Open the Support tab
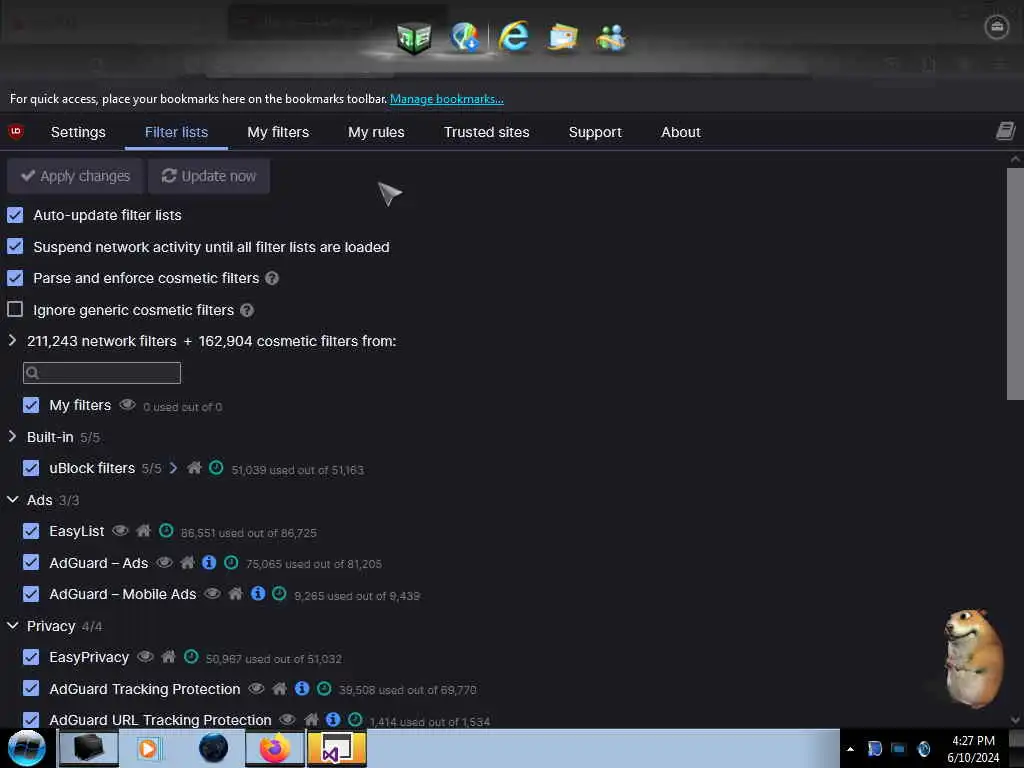Image resolution: width=1024 pixels, height=768 pixels. coord(595,132)
